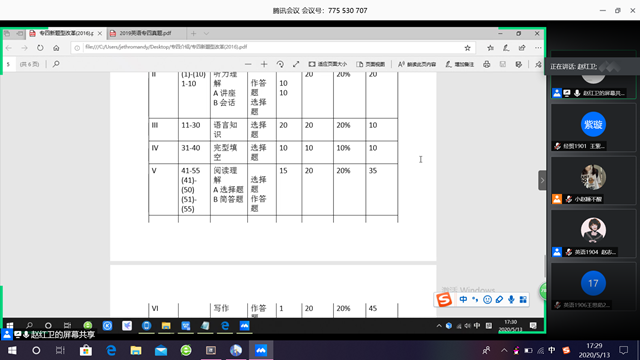Open File Explorer on the local taskbar

(136, 350)
